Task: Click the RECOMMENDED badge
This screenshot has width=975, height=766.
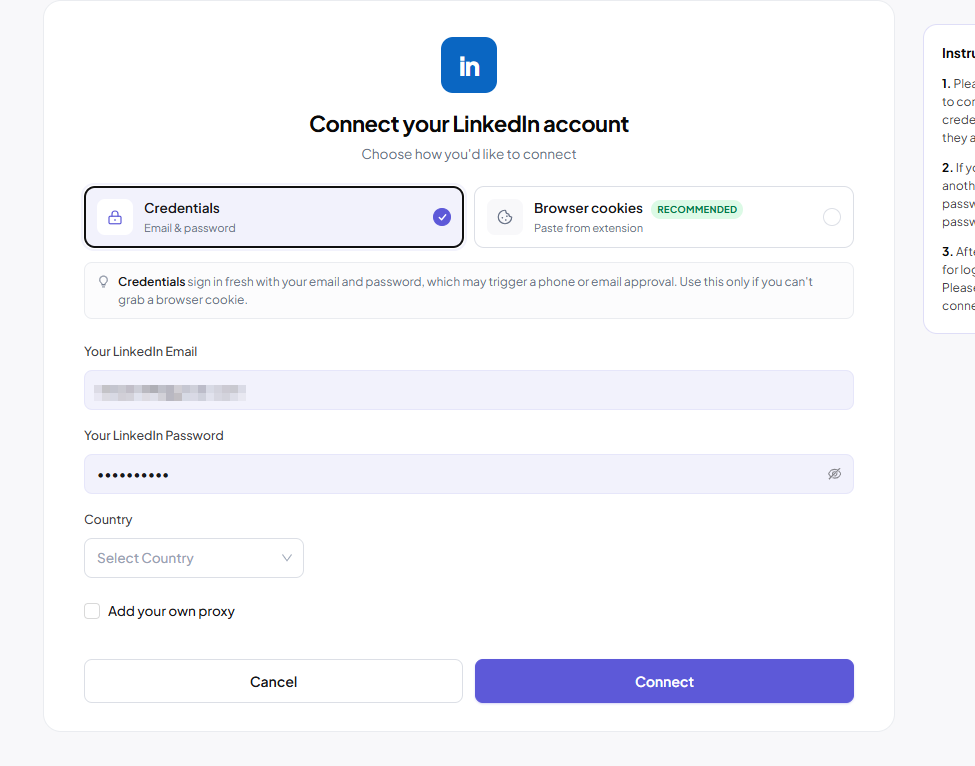Action: pos(697,210)
